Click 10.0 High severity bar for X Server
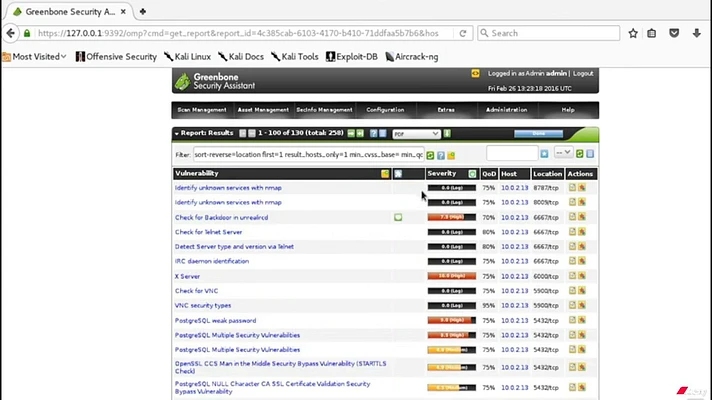The width and height of the screenshot is (712, 400). click(451, 276)
